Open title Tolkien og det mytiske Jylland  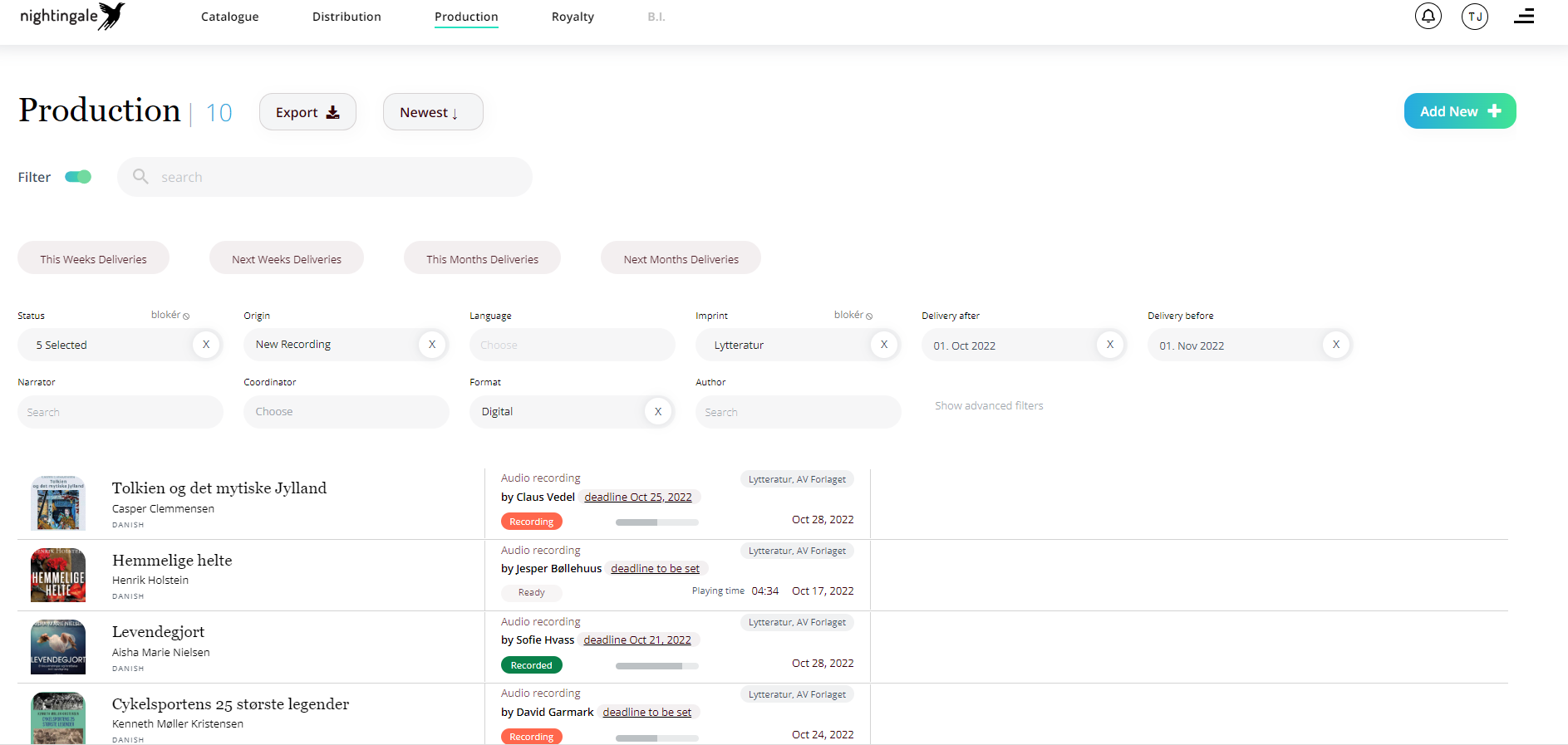219,488
